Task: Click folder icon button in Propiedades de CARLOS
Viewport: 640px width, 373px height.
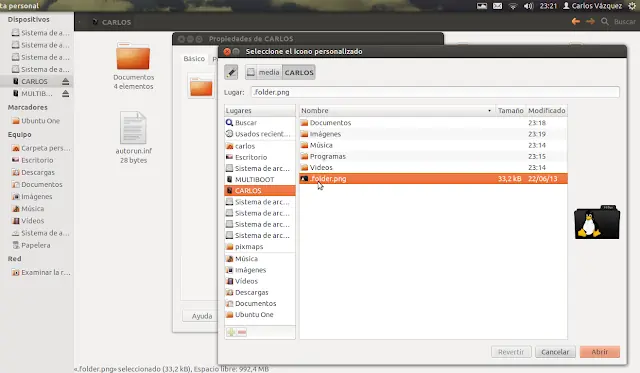Action: (201, 87)
